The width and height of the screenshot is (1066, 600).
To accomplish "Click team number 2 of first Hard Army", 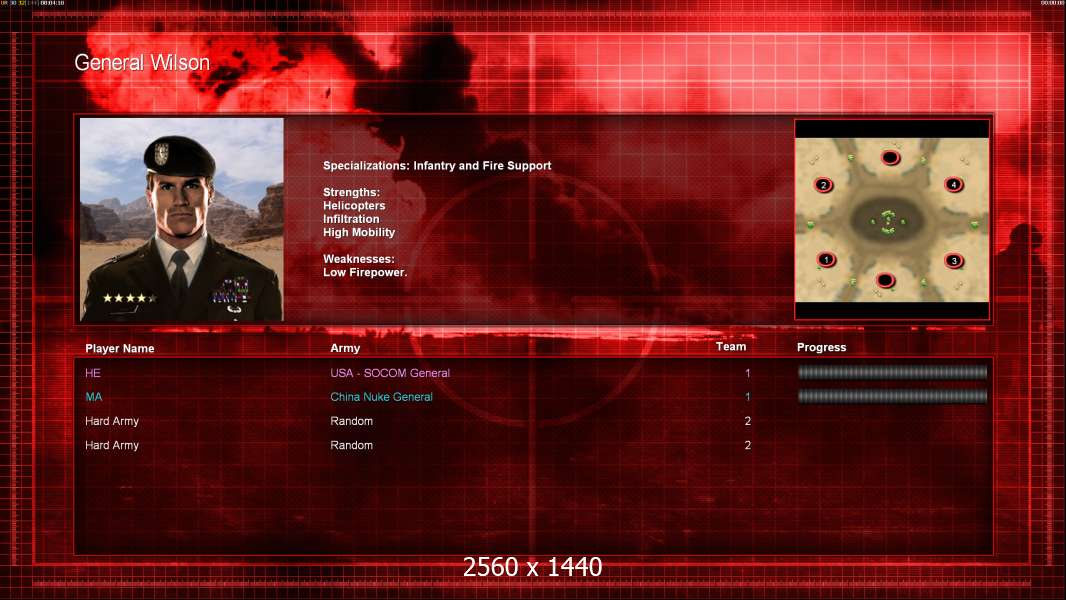I will pyautogui.click(x=748, y=421).
